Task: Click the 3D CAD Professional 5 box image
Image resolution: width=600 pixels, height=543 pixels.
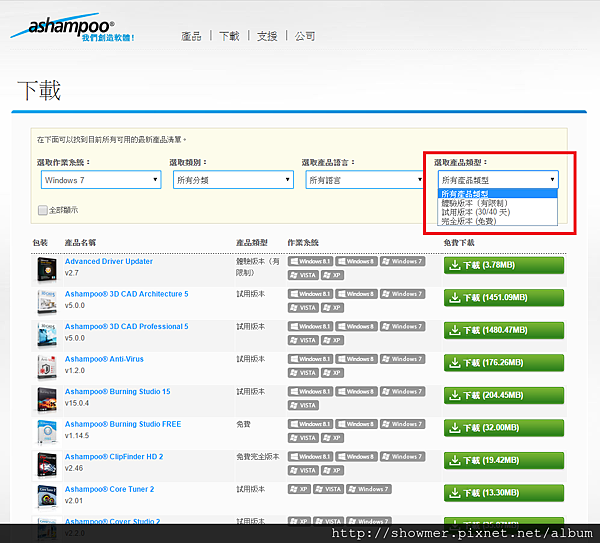Action: [x=47, y=334]
